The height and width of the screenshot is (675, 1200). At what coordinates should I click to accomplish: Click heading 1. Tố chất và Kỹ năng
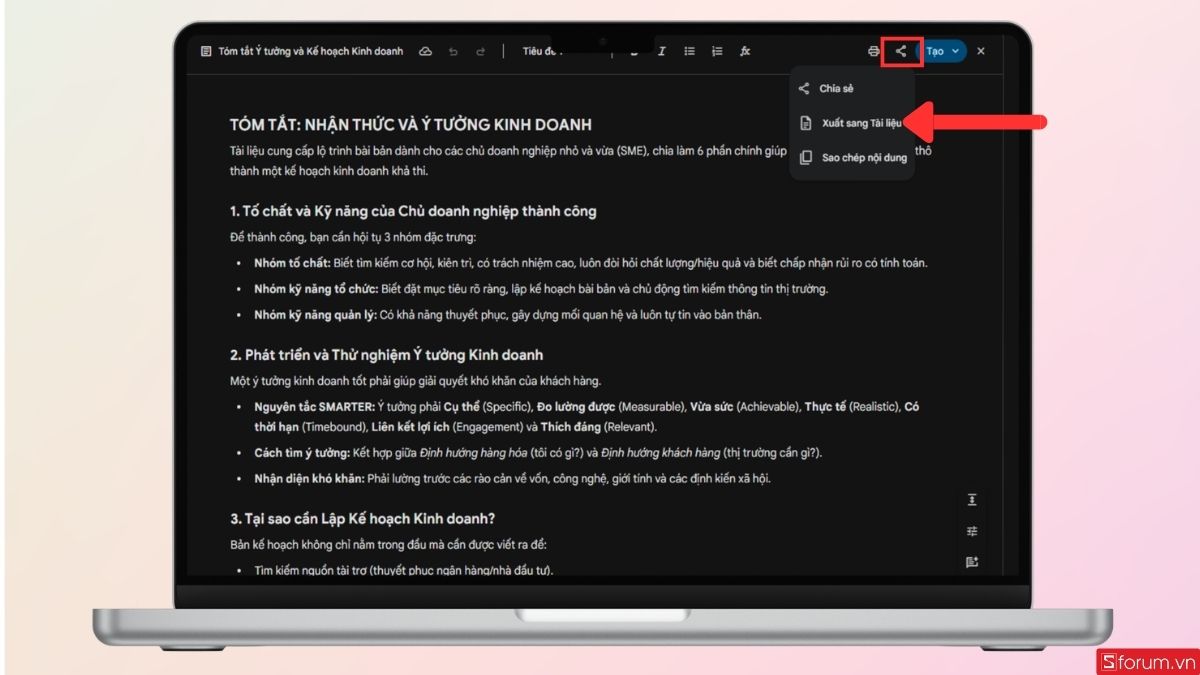(413, 211)
